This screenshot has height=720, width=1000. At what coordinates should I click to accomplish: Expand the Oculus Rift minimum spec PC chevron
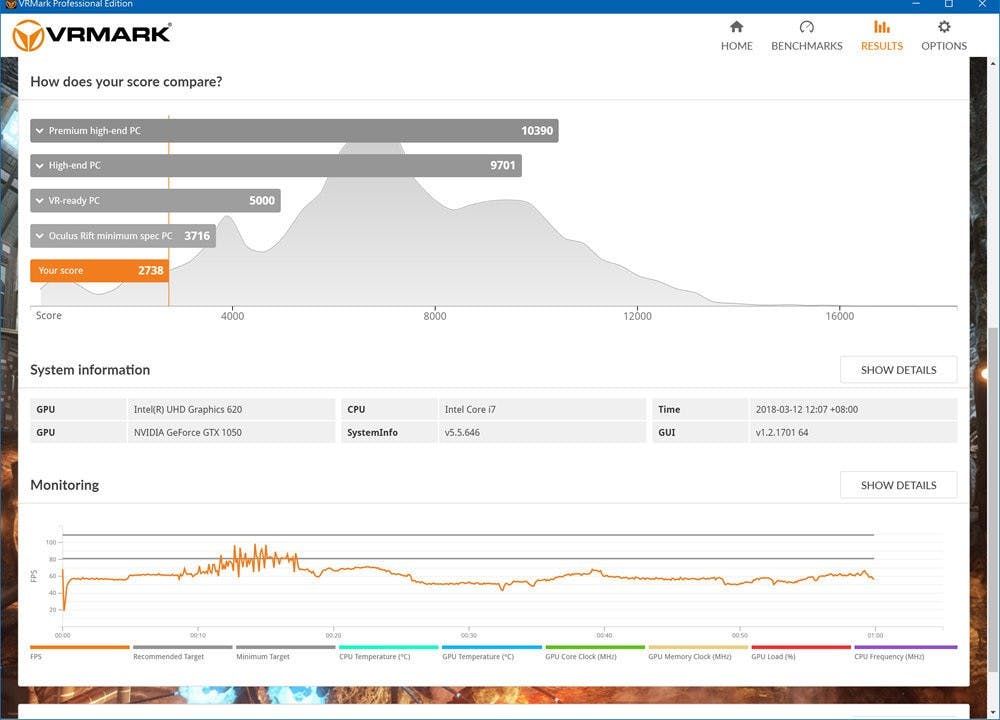[x=40, y=236]
